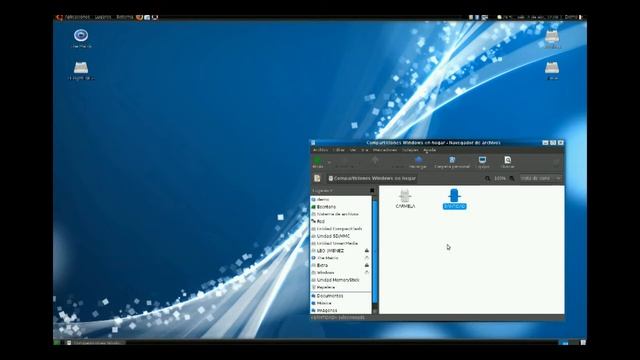This screenshot has width=640, height=360.
Task: Open Carpeta personal from the toolbar
Action: point(452,162)
